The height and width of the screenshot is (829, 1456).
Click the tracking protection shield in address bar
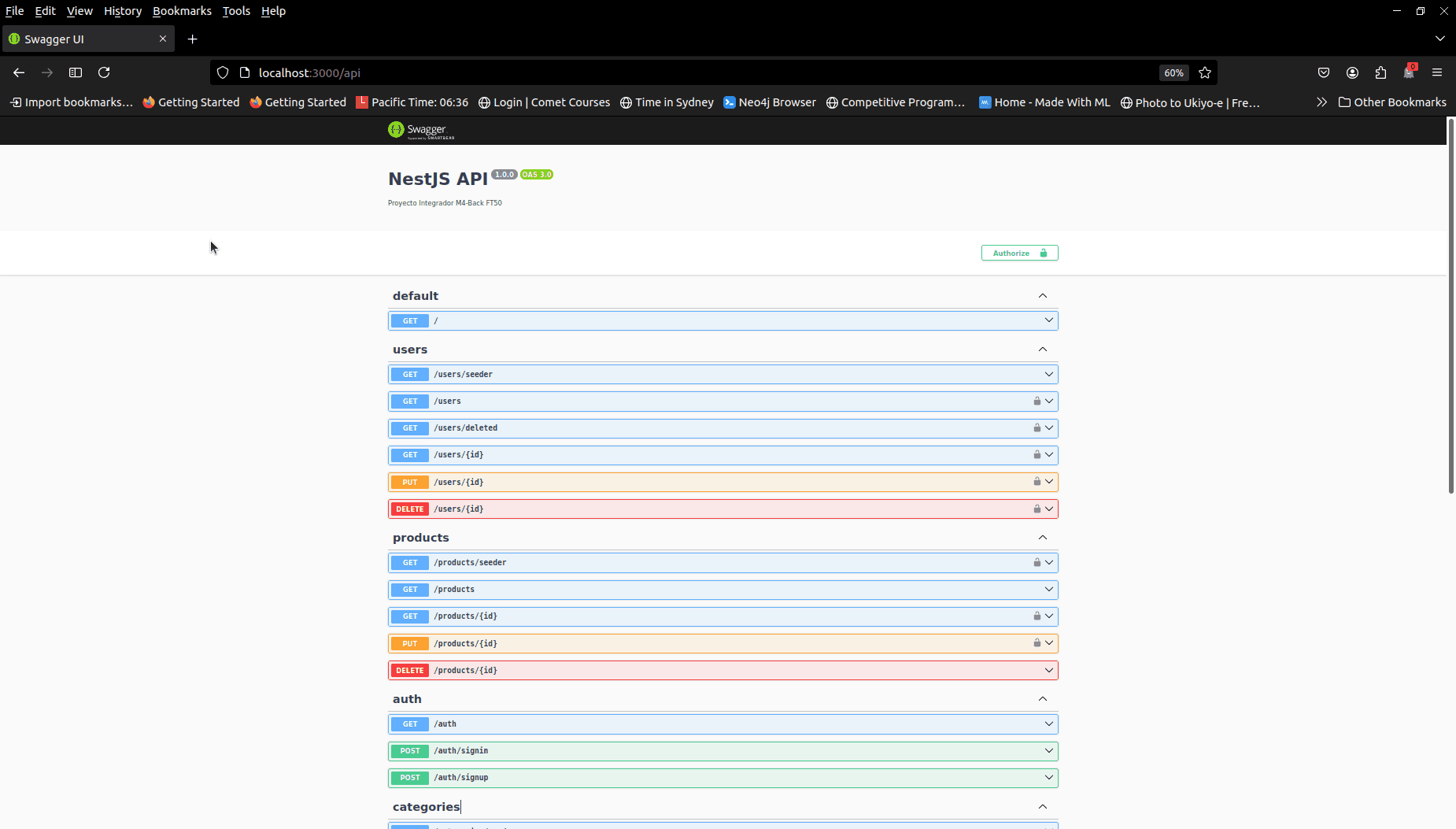(x=223, y=72)
